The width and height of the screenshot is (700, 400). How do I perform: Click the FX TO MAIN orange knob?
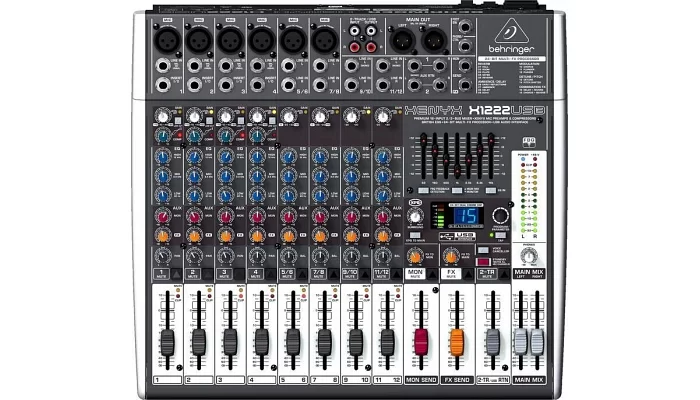click(x=451, y=256)
